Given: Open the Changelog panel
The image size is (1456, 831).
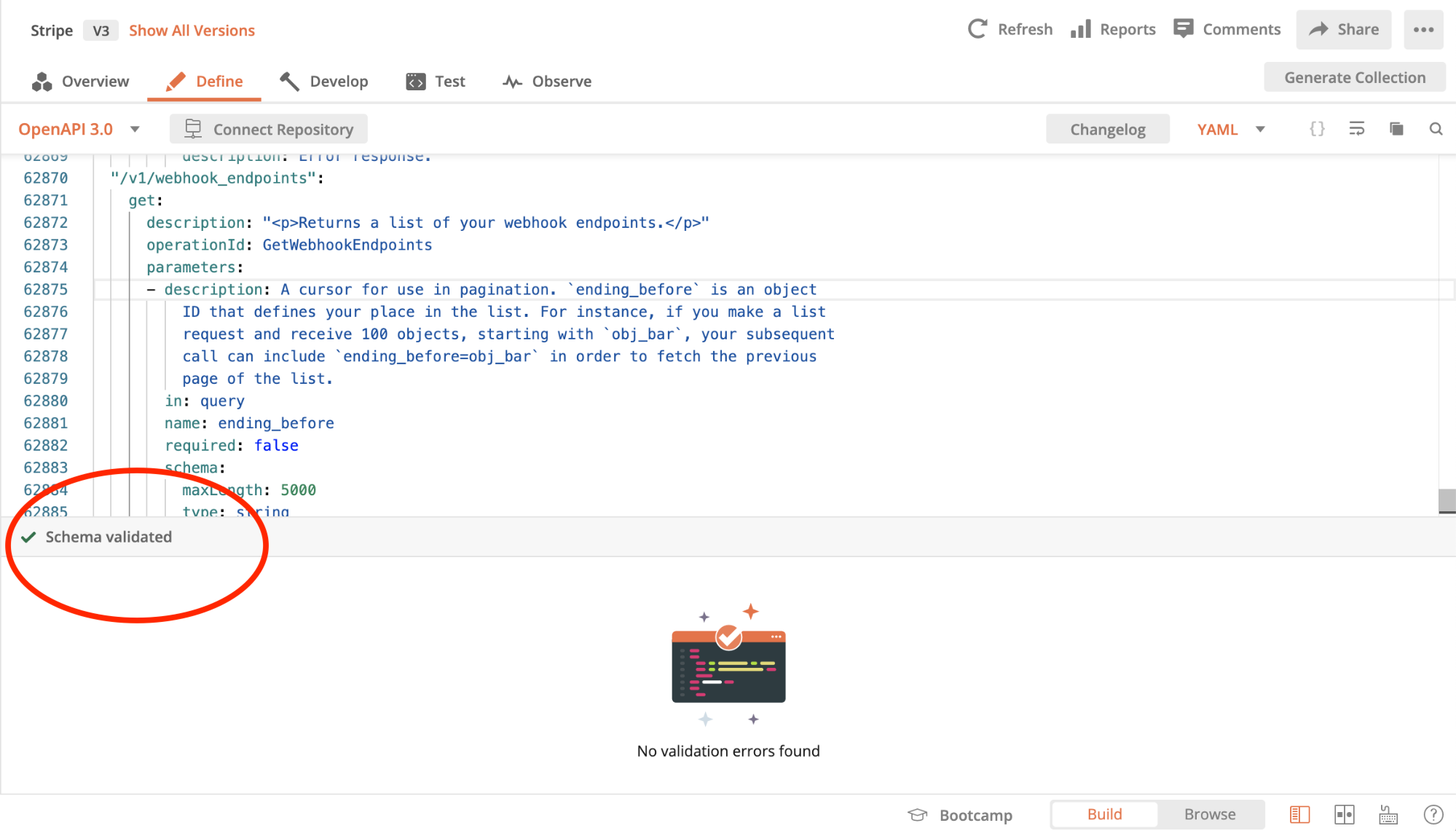Looking at the screenshot, I should 1108,129.
